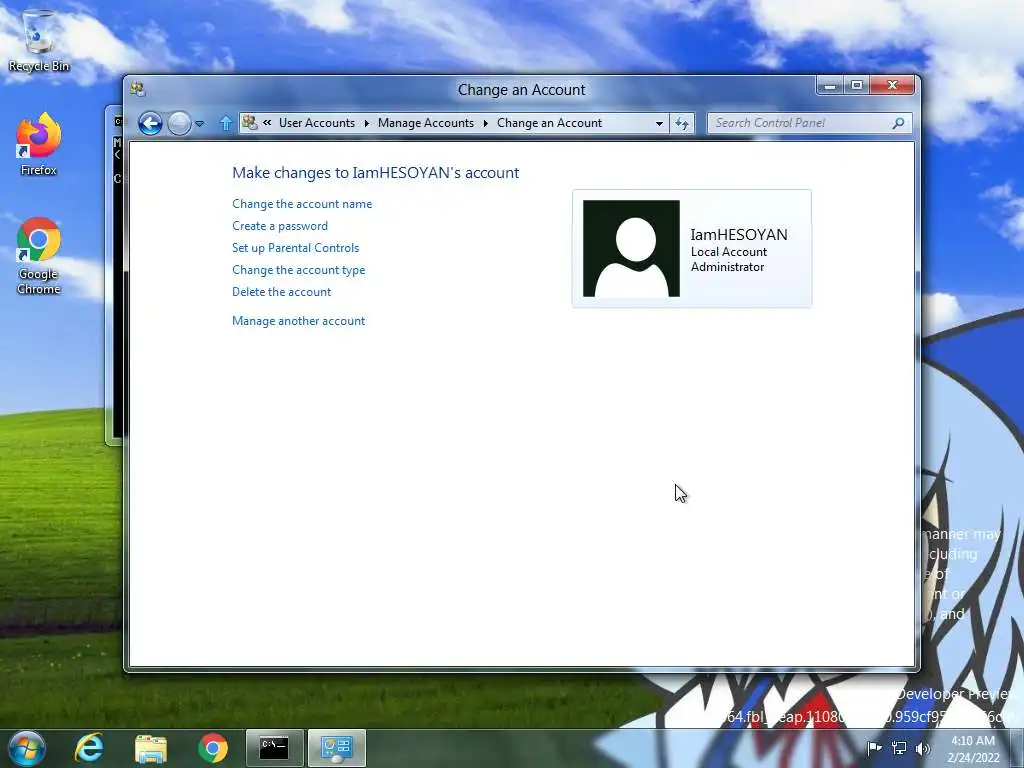This screenshot has height=768, width=1024.
Task: Click the Local Account label
Action: click(729, 252)
